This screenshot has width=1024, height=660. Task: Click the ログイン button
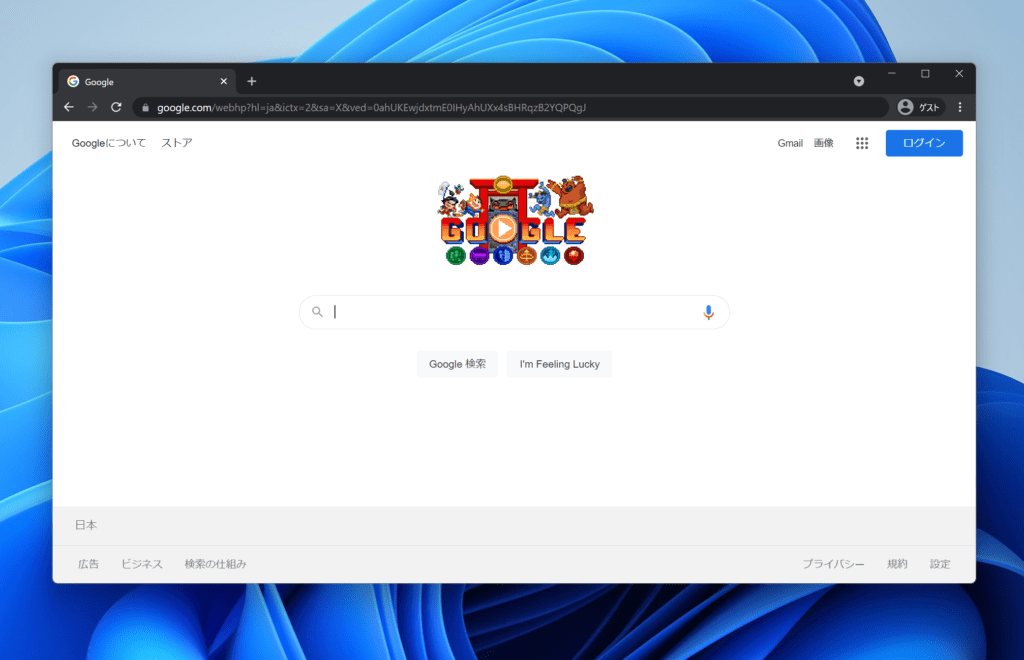click(924, 143)
